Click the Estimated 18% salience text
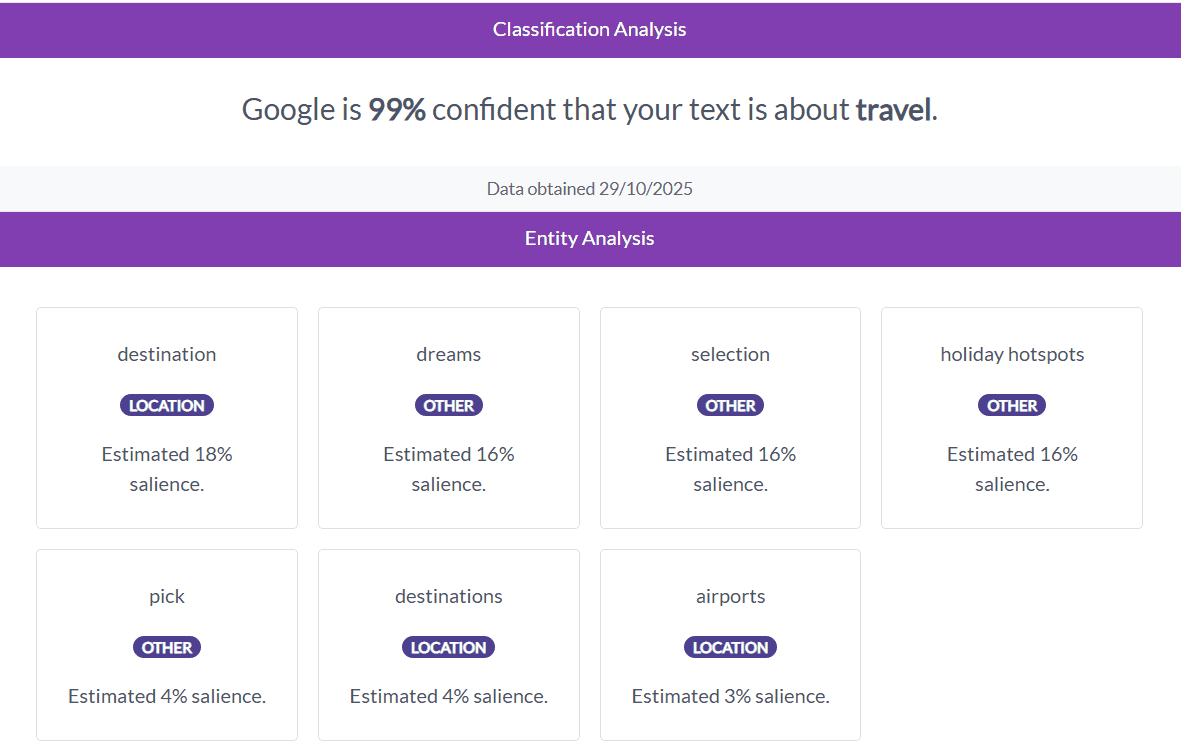Image resolution: width=1181 pixels, height=742 pixels. pos(167,469)
